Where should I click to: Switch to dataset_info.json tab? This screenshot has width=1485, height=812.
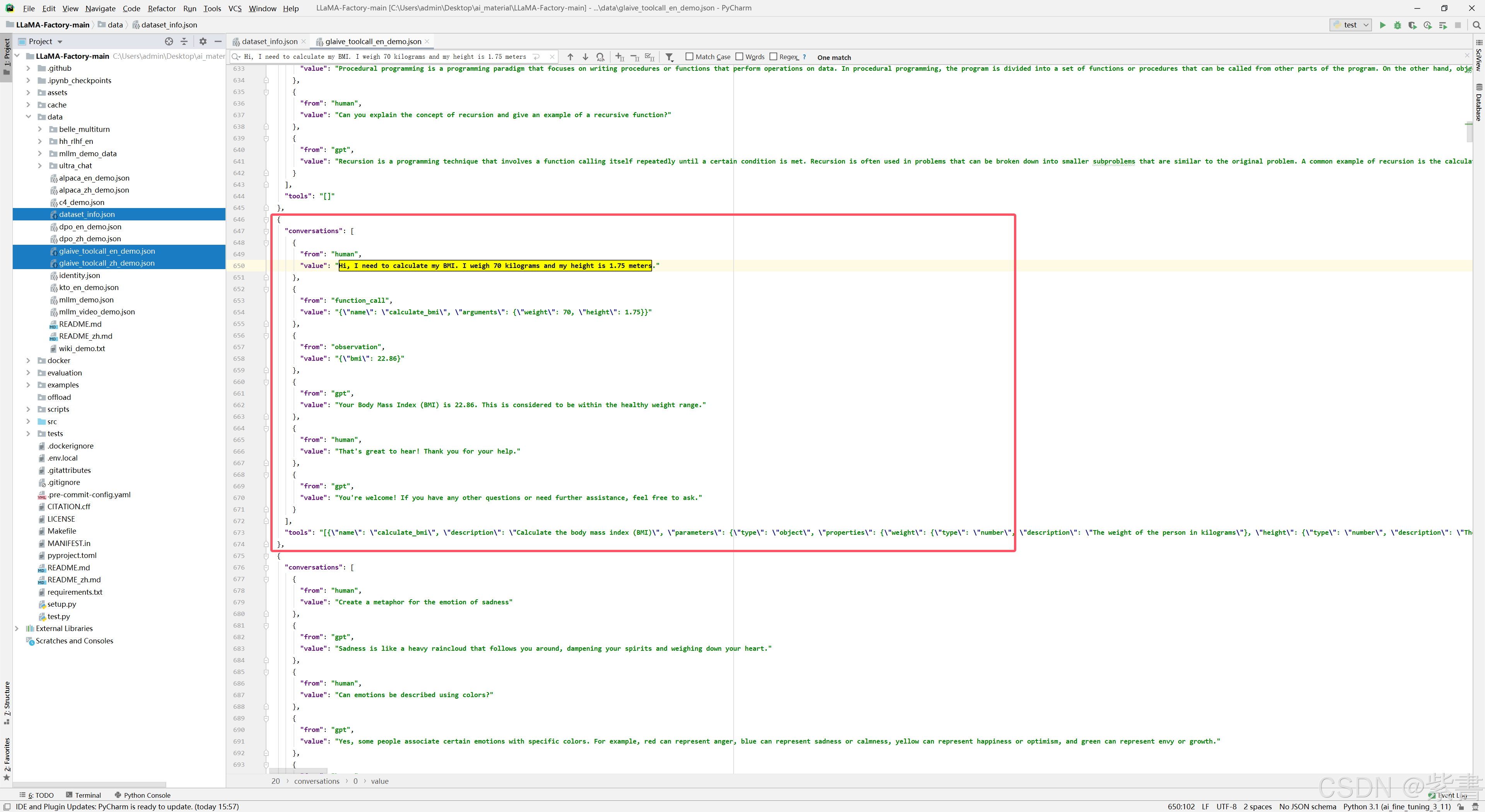click(269, 41)
